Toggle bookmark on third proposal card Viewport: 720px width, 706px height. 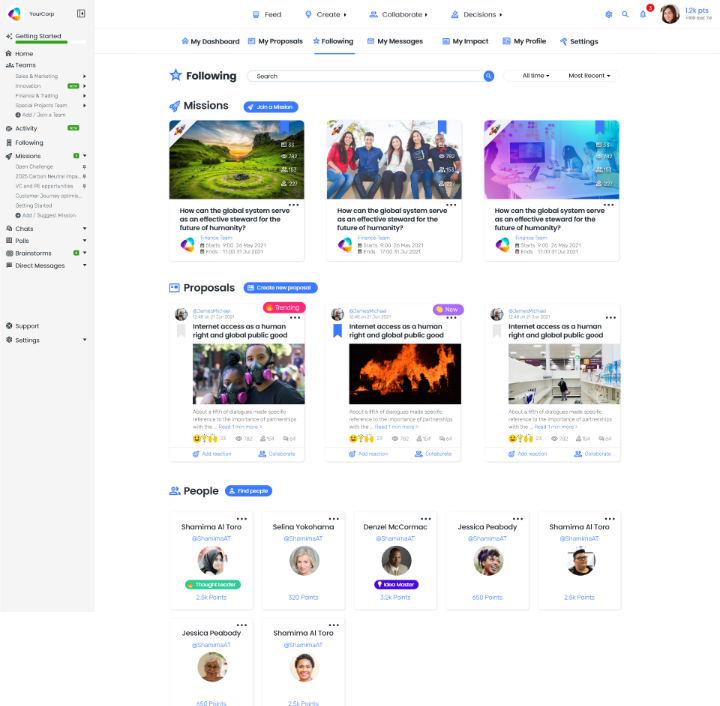click(497, 331)
